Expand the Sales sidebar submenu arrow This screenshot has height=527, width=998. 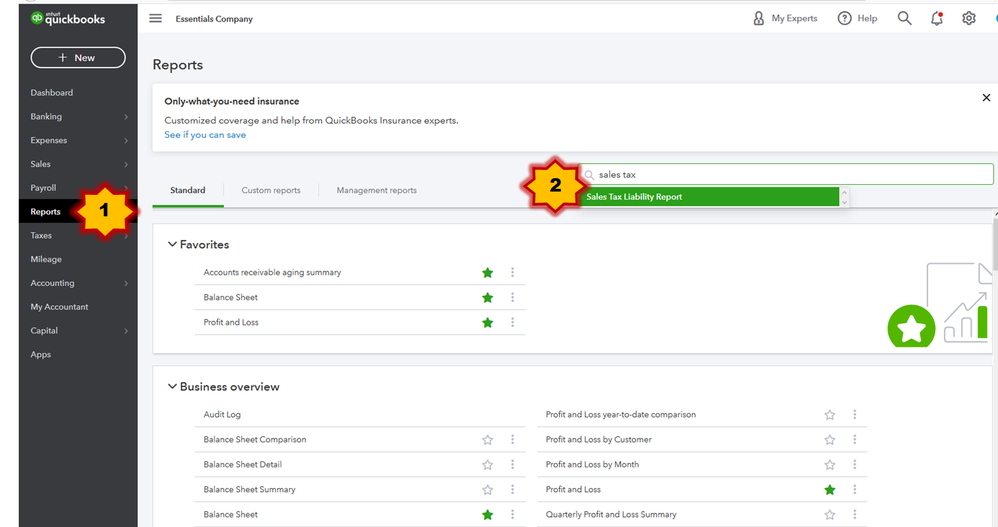coord(126,164)
